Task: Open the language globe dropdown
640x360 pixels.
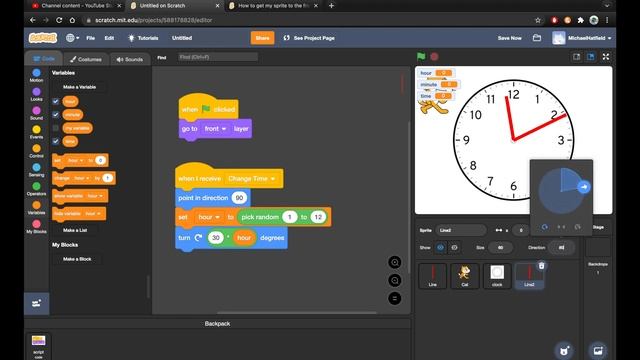Action: click(72, 38)
